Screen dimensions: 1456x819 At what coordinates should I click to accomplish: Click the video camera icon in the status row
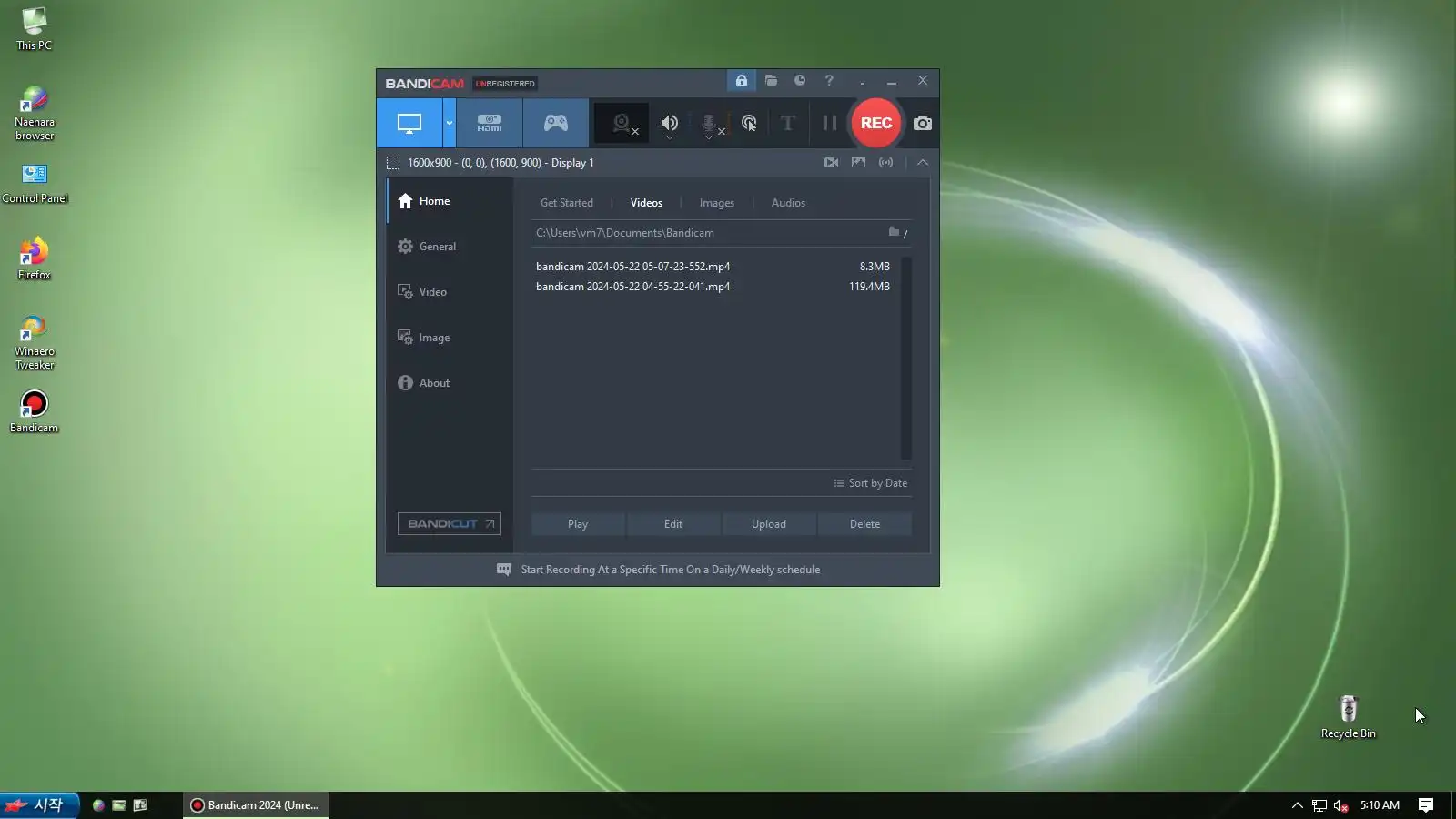[x=831, y=162]
